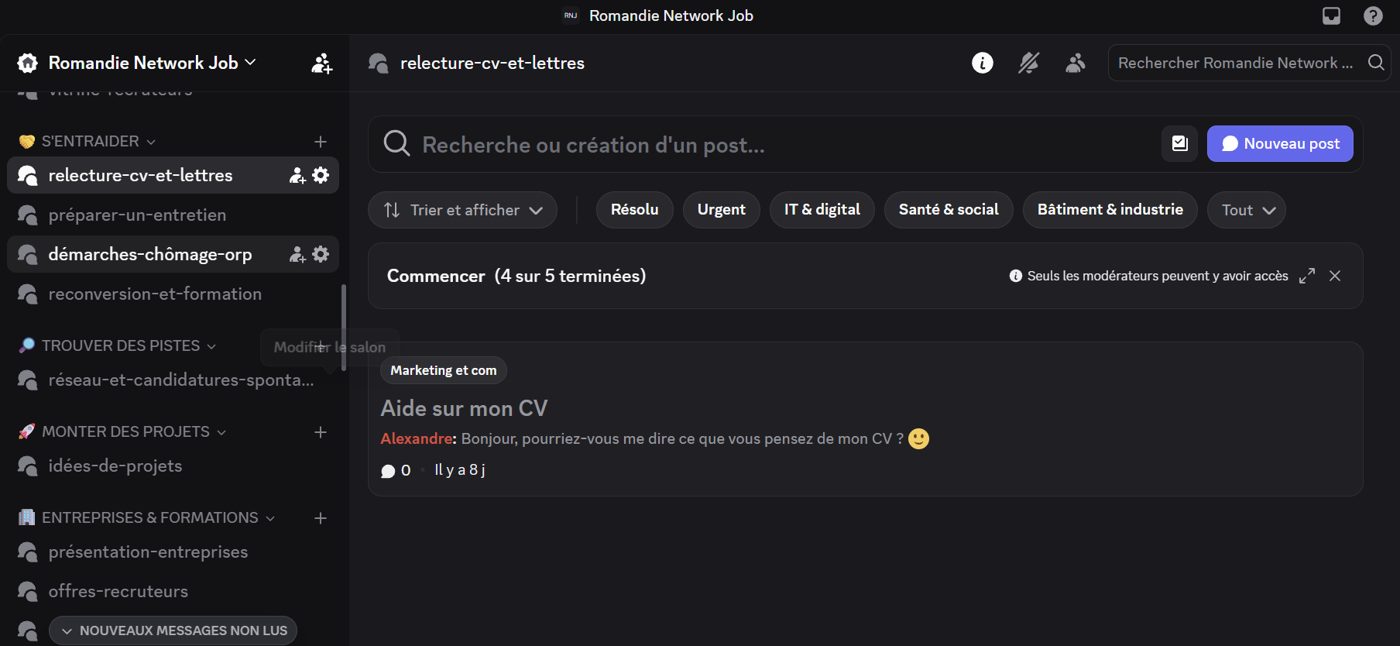Image resolution: width=1400 pixels, height=646 pixels.
Task: Click the reply count bubble icon on post
Action: [x=388, y=471]
